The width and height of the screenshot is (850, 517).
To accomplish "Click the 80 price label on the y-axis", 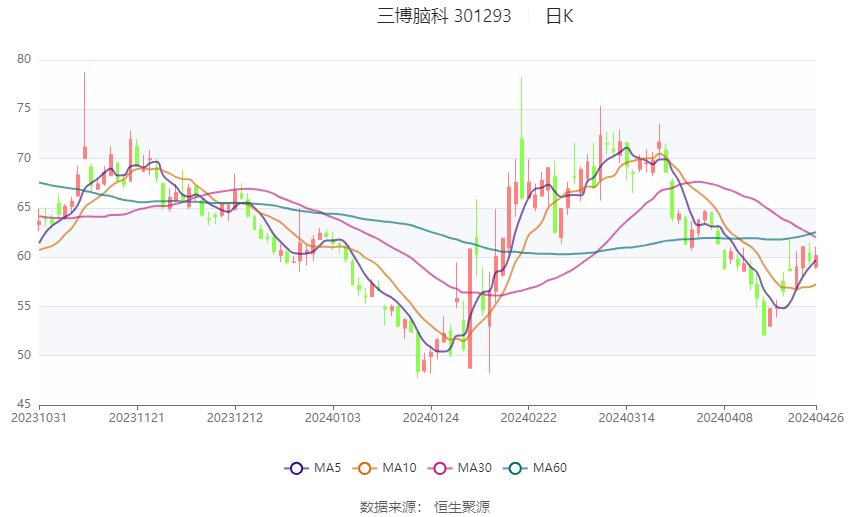I will [x=24, y=60].
